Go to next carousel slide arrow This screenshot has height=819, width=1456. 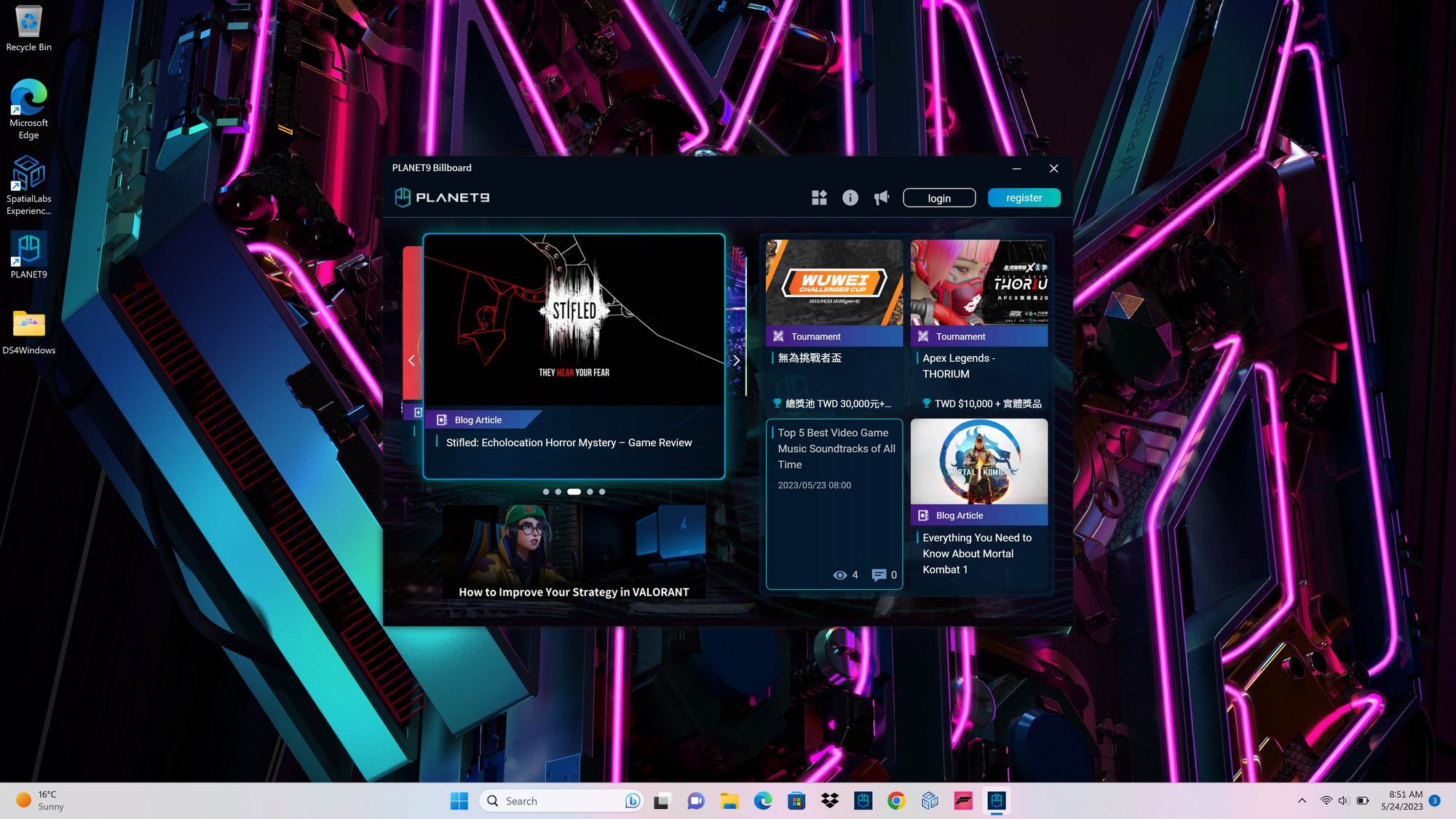pos(736,360)
